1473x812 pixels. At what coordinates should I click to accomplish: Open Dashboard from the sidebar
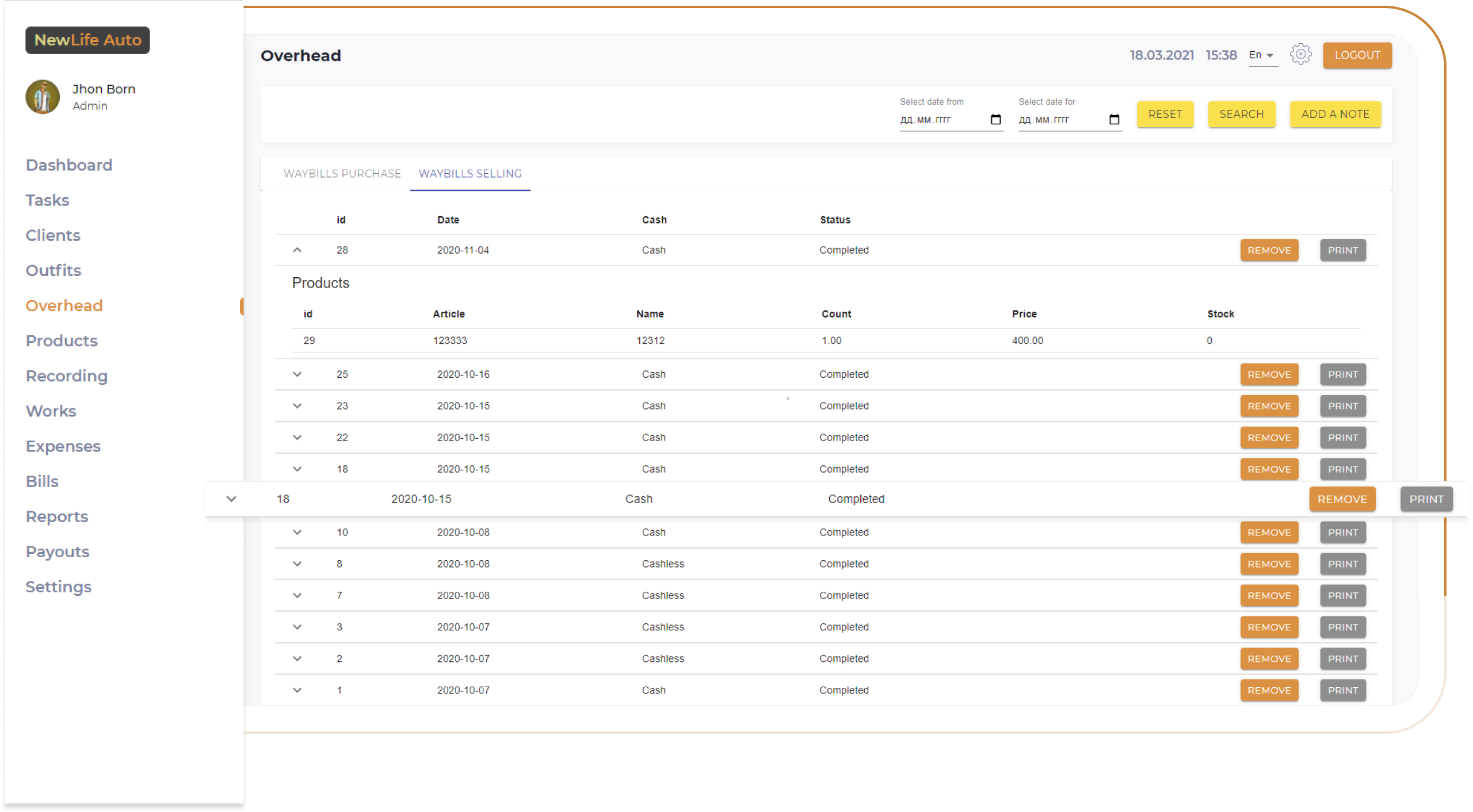tap(69, 165)
